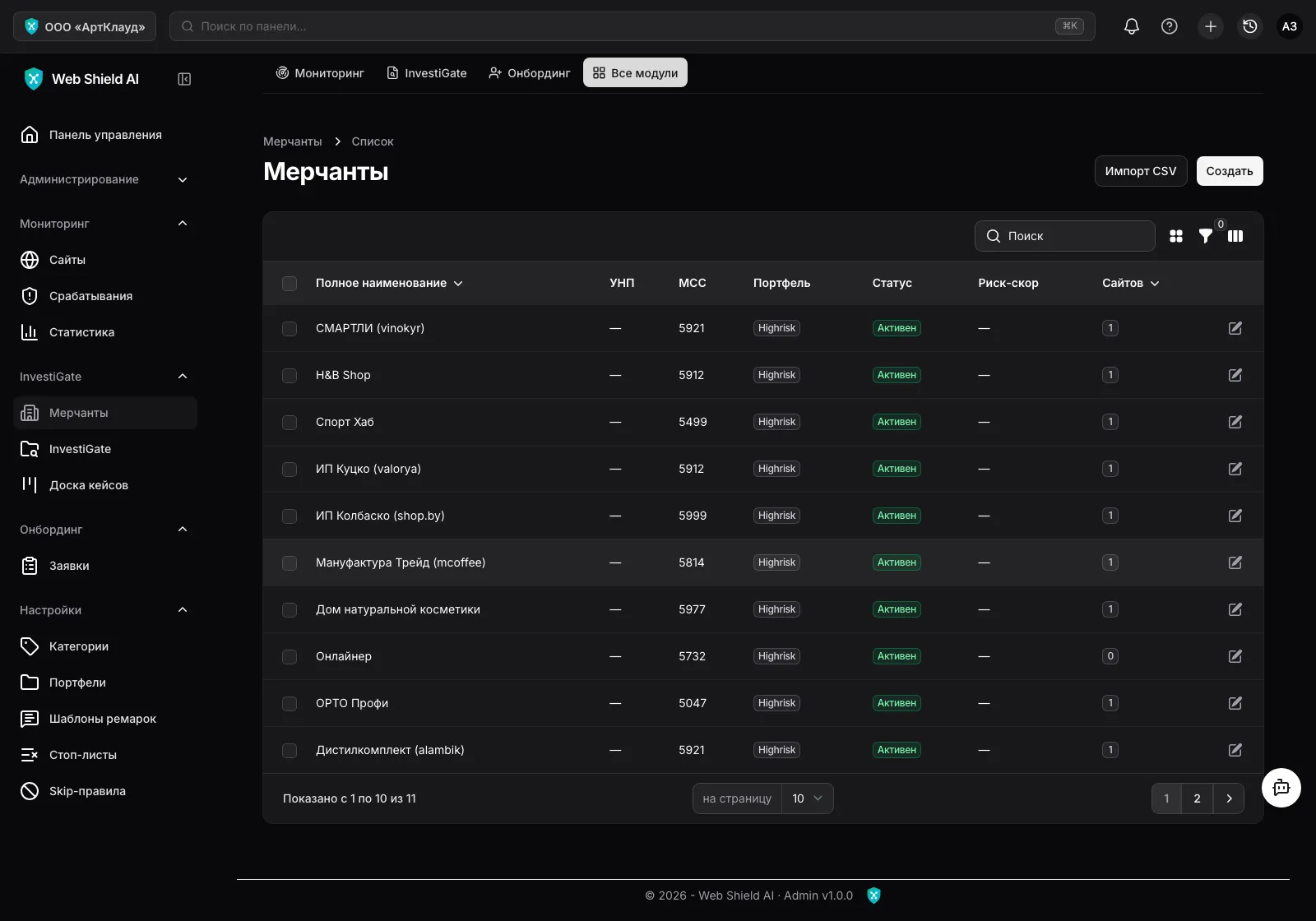Viewport: 1316px width, 921px height.
Task: Tick the checkbox for H&B Shop row
Action: (x=290, y=375)
